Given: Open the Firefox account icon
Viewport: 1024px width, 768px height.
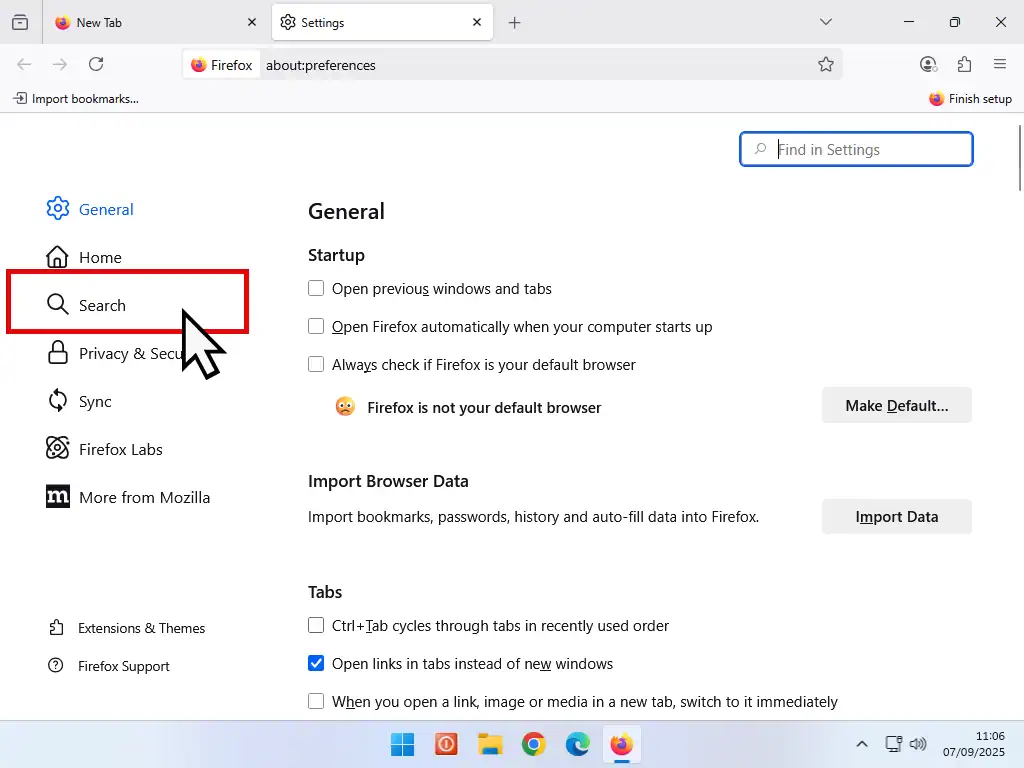Looking at the screenshot, I should pos(928,65).
